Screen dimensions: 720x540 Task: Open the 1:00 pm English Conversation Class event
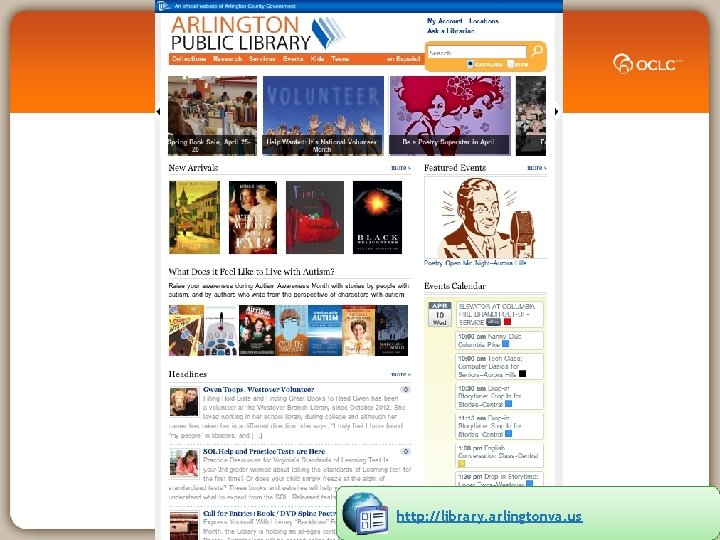[x=499, y=456]
